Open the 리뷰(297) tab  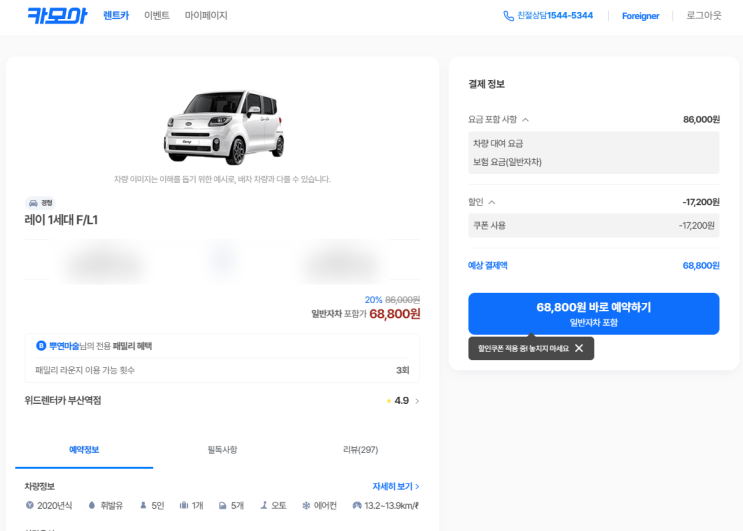point(361,450)
